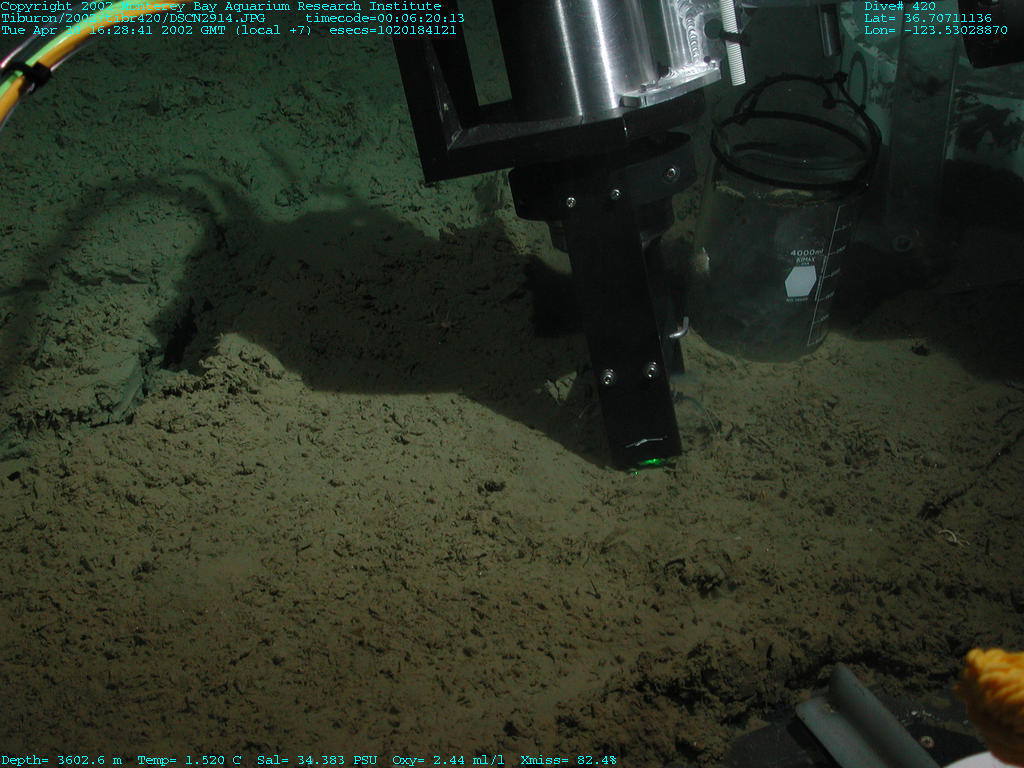
Task: Click the timecode=00:06:20:13 overlay
Action: pos(385,18)
